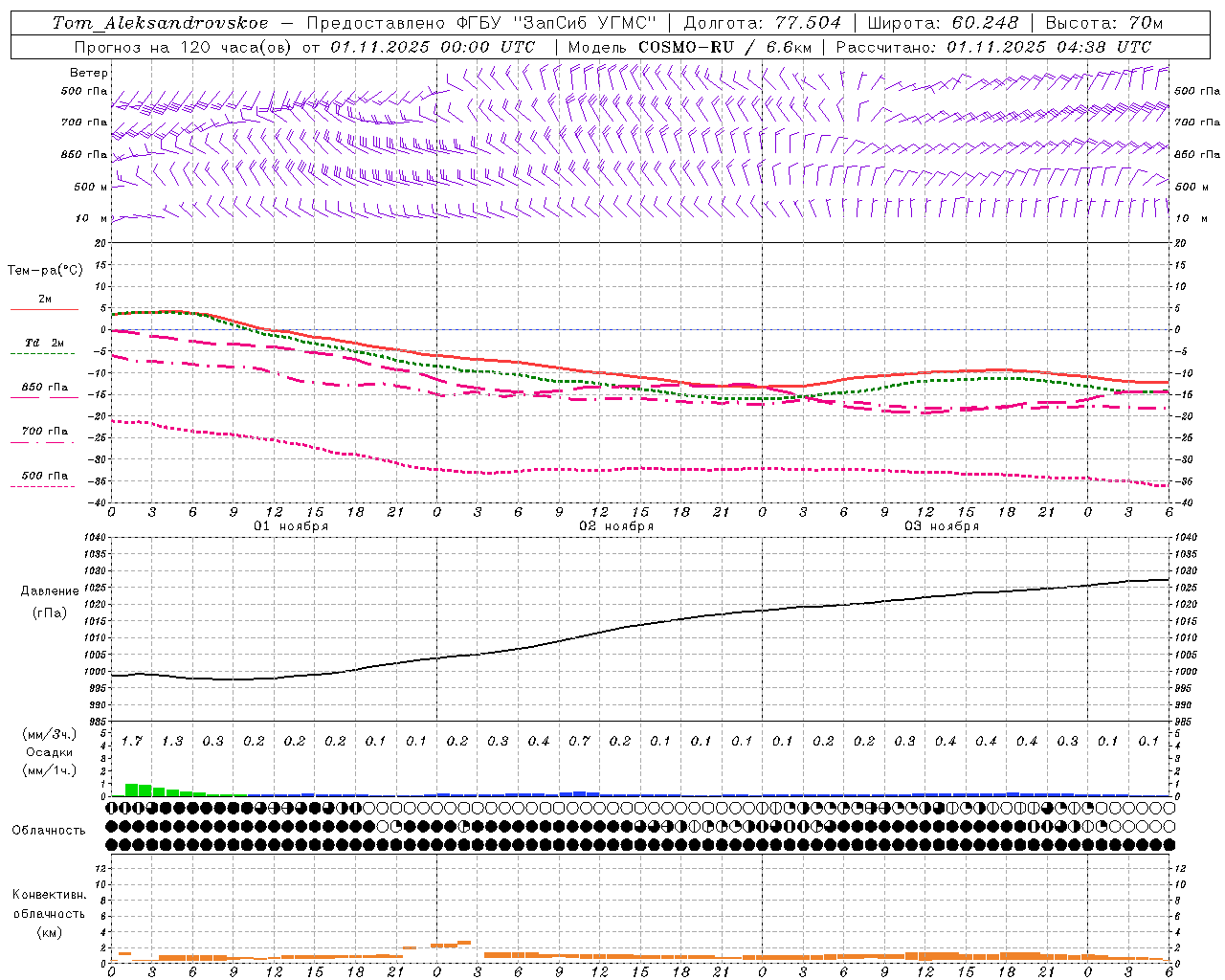This screenshot has height=980, width=1225.
Task: Click the 0.7 precipitation value
Action: click(x=579, y=741)
